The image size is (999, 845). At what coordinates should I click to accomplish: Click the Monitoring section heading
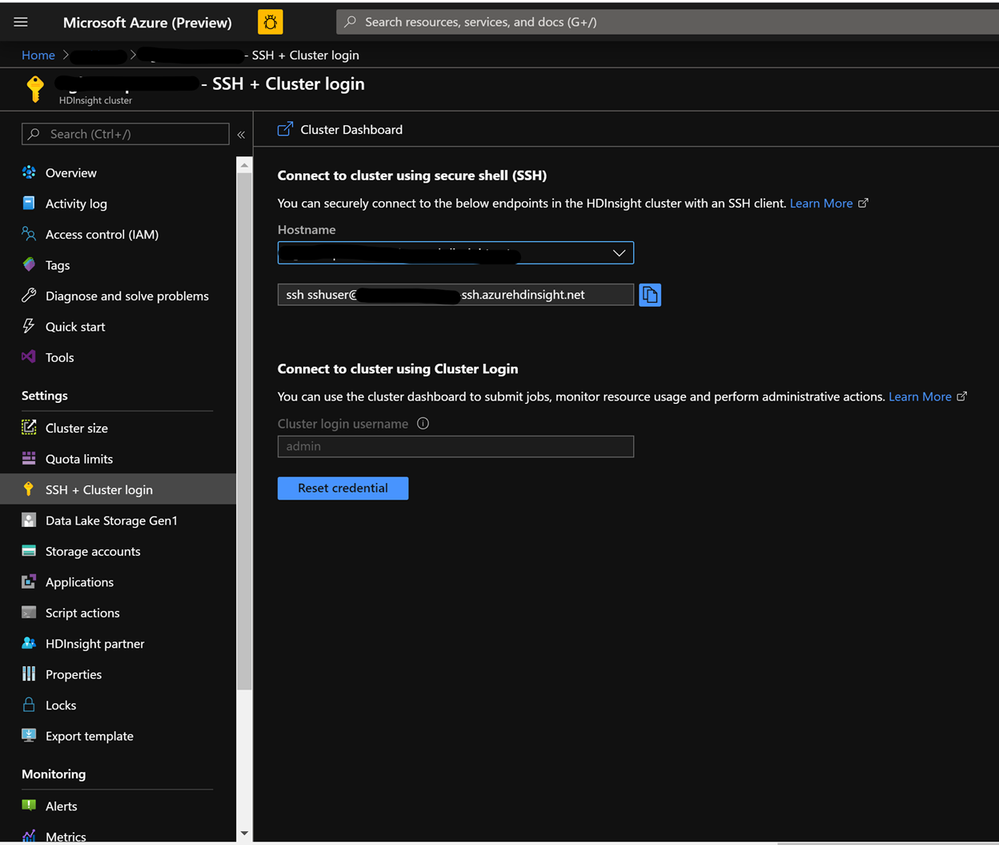[x=54, y=774]
